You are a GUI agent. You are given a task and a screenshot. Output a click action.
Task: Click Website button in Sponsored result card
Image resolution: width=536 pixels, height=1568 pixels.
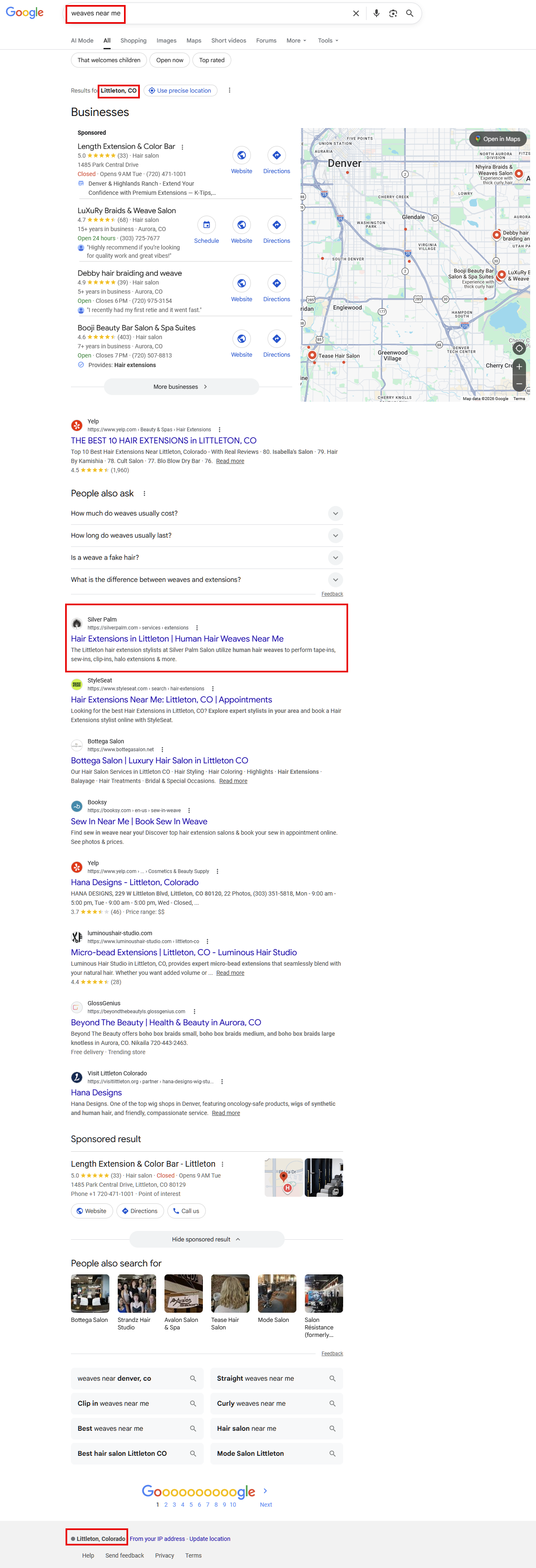pos(92,1211)
